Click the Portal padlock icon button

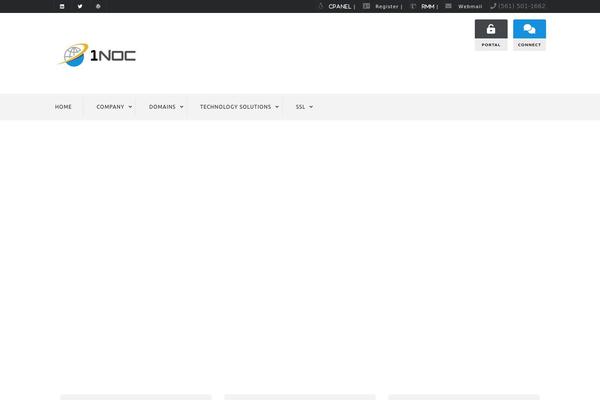[491, 29]
